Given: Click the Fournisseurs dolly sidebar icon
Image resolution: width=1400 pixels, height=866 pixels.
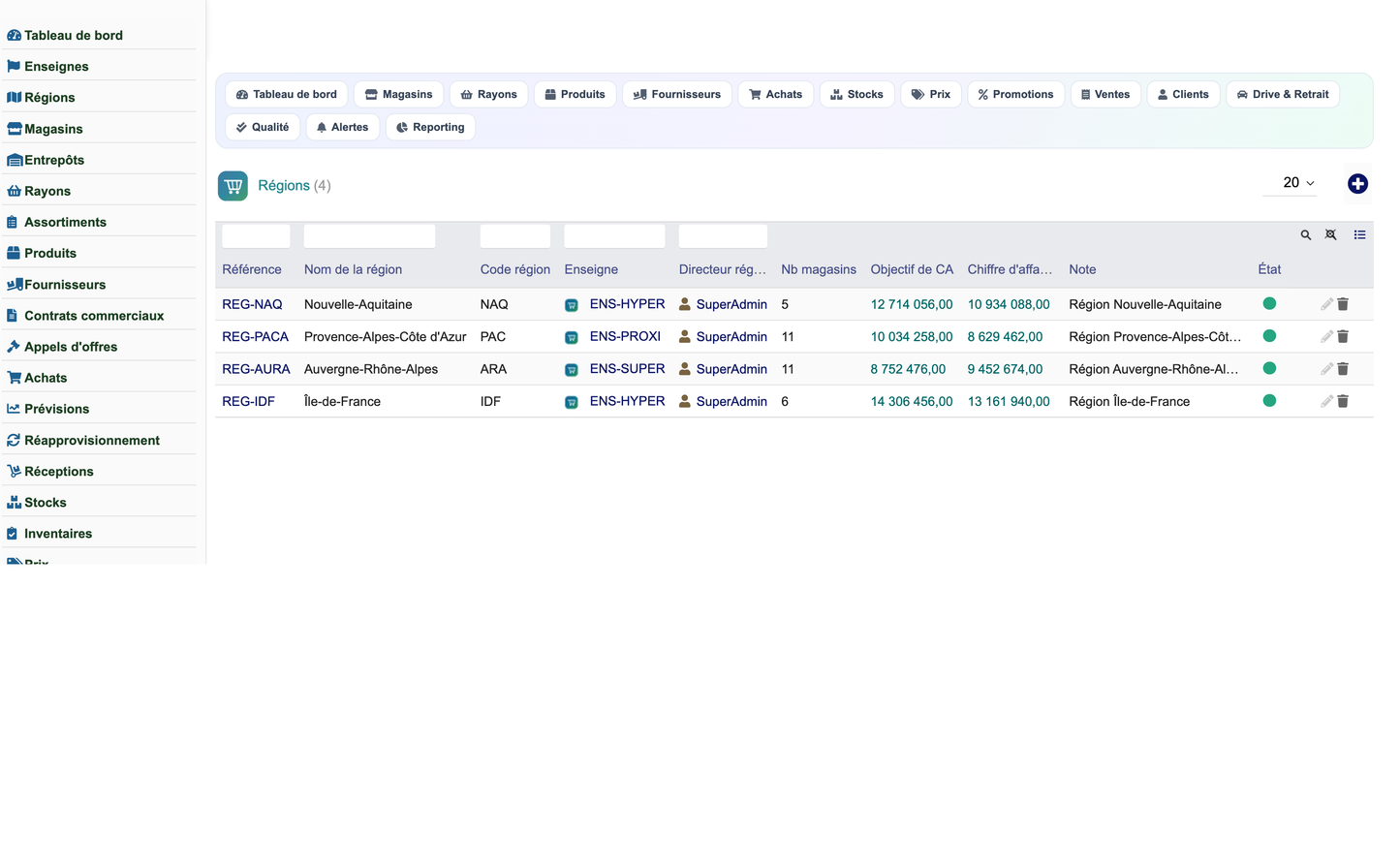Looking at the screenshot, I should [15, 285].
